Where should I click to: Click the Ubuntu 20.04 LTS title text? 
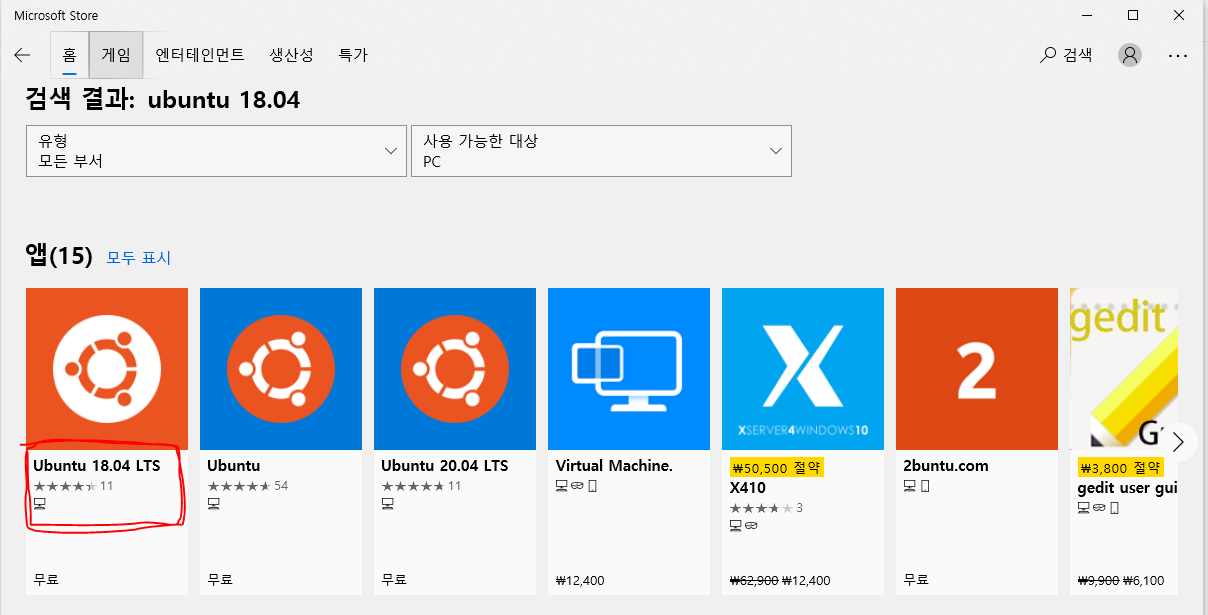445,466
